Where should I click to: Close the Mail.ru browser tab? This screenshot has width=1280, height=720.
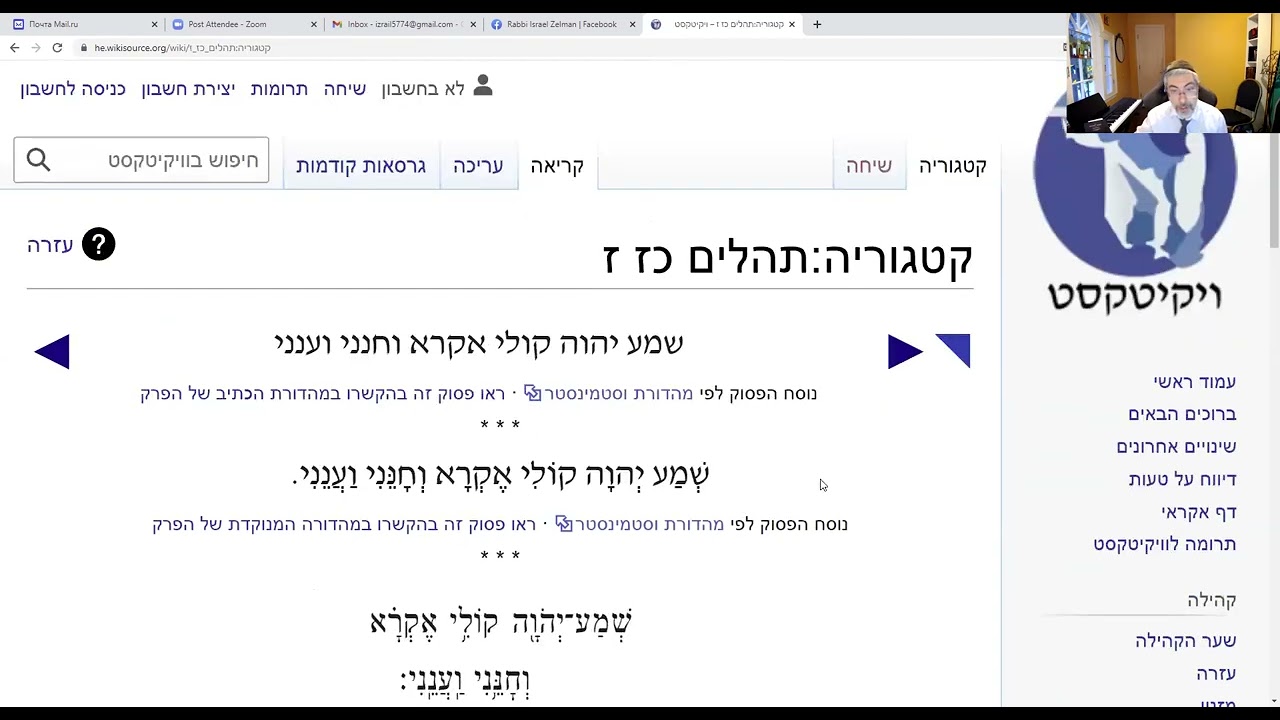click(x=154, y=24)
